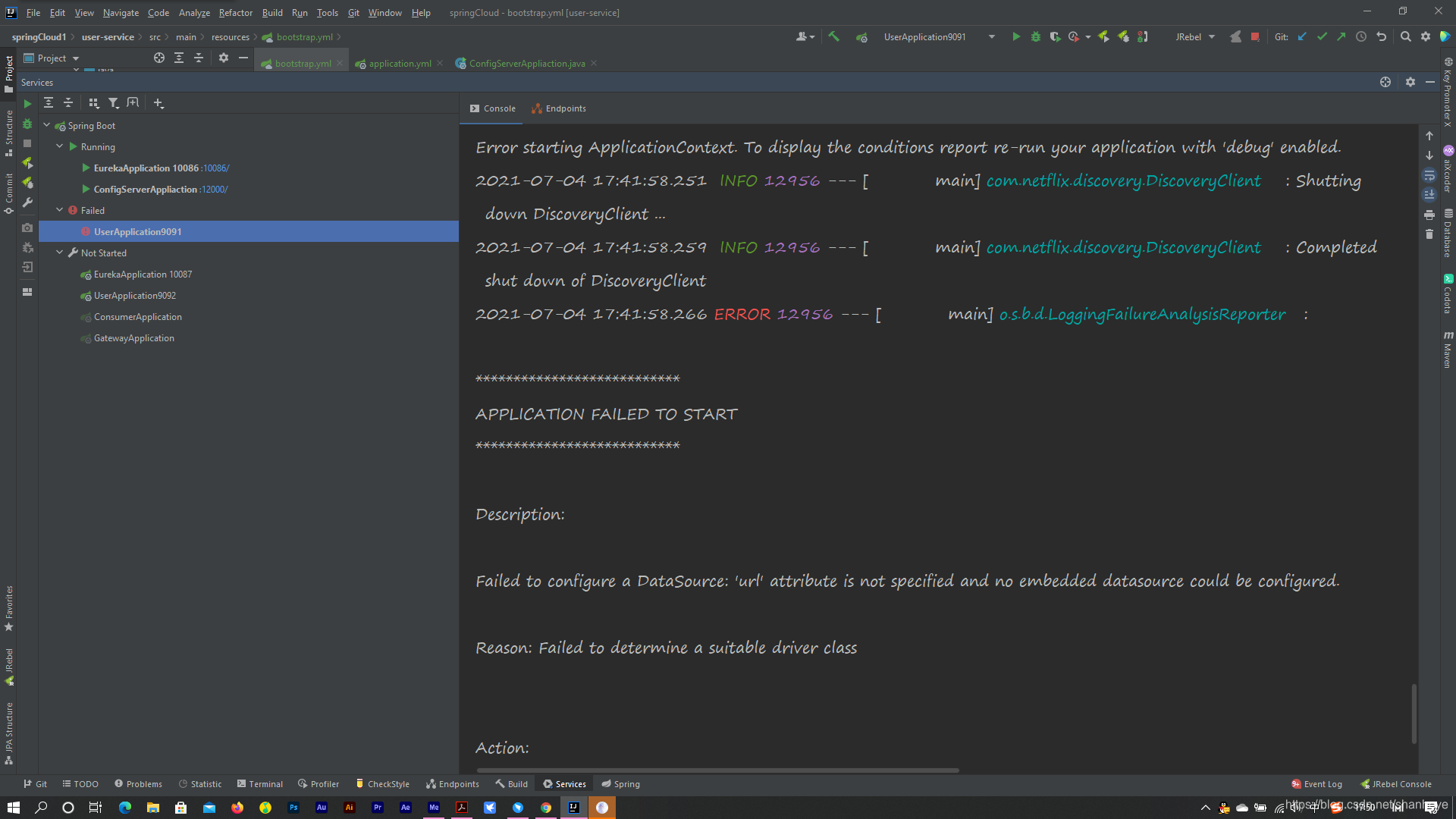Click the Git push icon in toolbar

point(1341,37)
